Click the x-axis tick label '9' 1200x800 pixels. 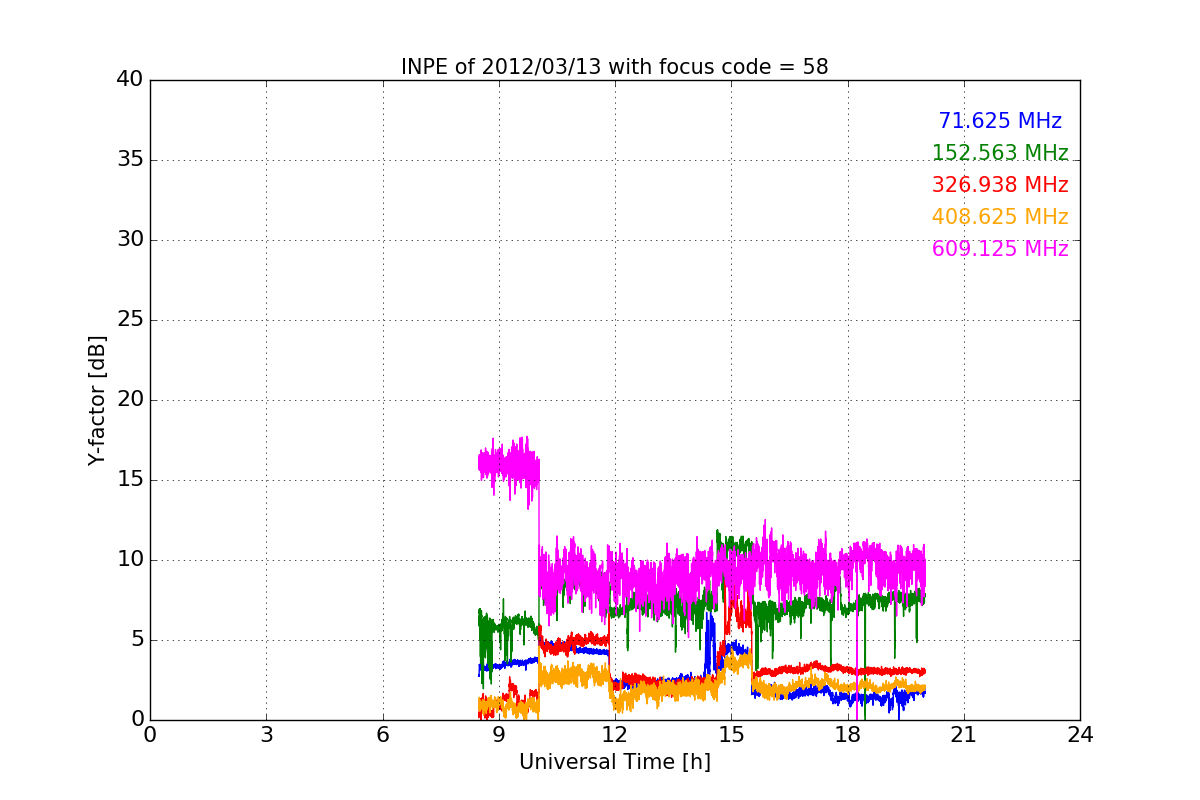[499, 735]
